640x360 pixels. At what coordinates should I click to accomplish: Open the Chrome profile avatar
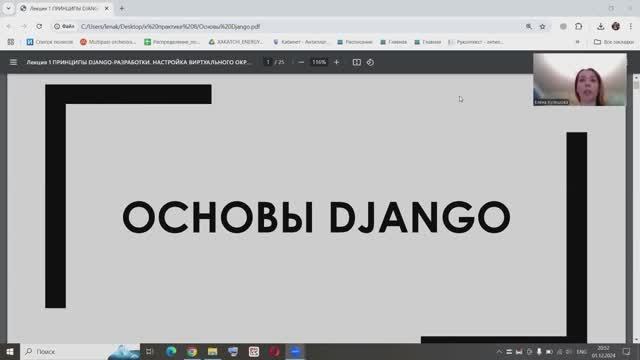616,27
